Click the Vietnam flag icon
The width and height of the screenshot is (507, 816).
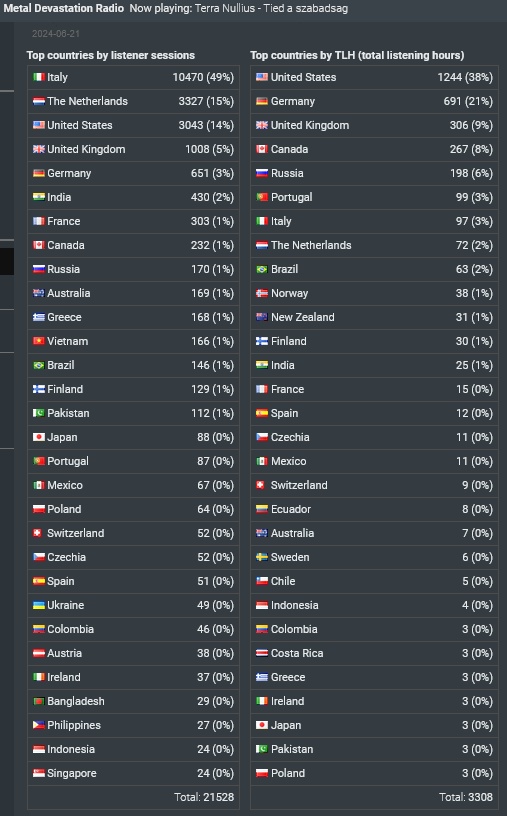(x=39, y=341)
